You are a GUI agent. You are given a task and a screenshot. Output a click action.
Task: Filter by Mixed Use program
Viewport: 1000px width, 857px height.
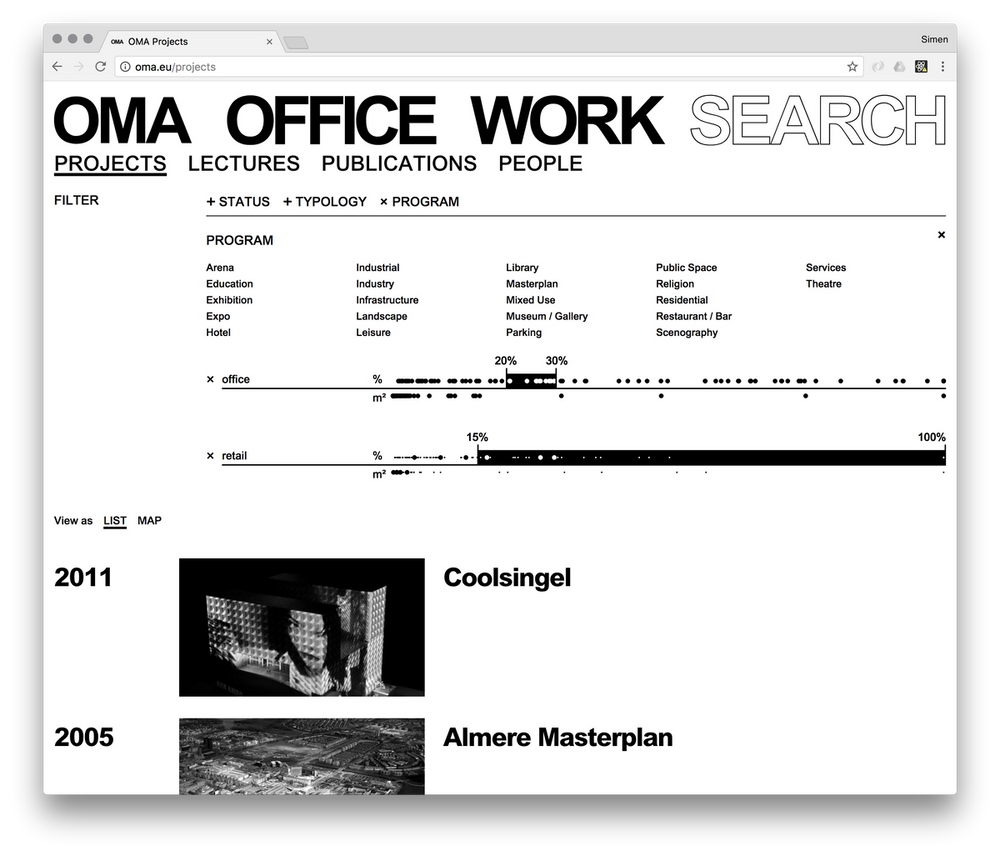[531, 300]
